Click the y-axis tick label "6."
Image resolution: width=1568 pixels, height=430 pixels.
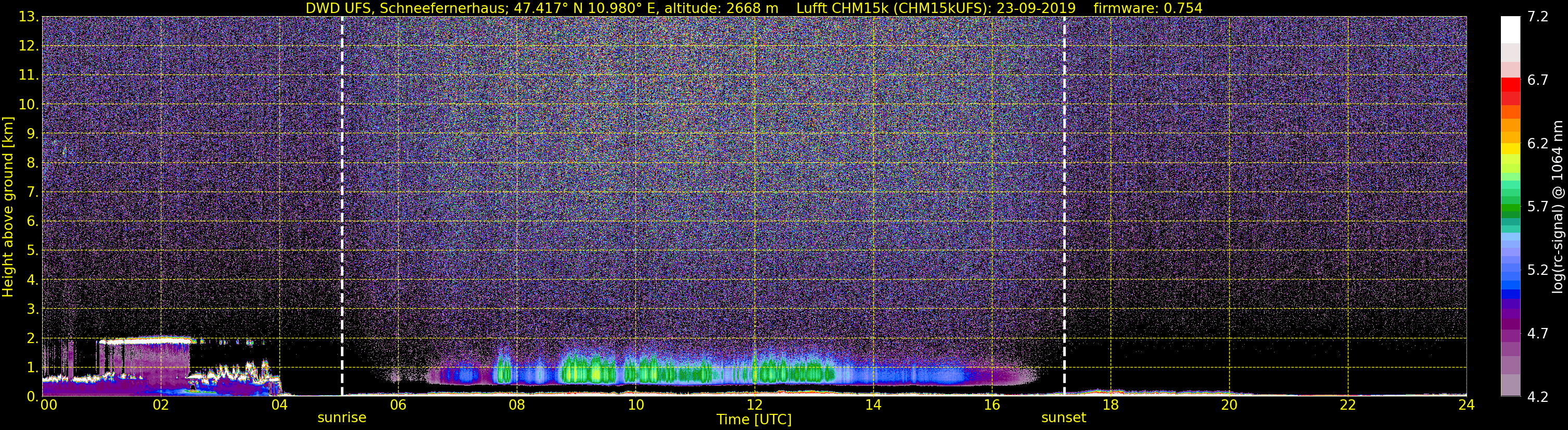[33, 222]
